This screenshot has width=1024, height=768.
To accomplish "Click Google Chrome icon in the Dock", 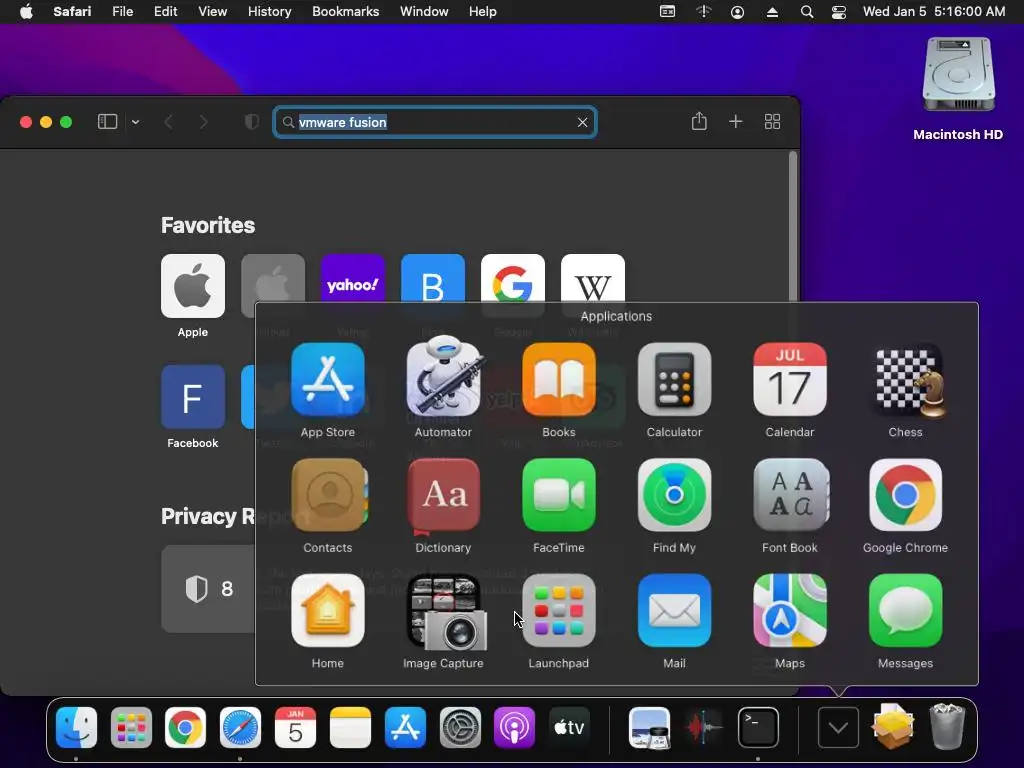I will (185, 727).
